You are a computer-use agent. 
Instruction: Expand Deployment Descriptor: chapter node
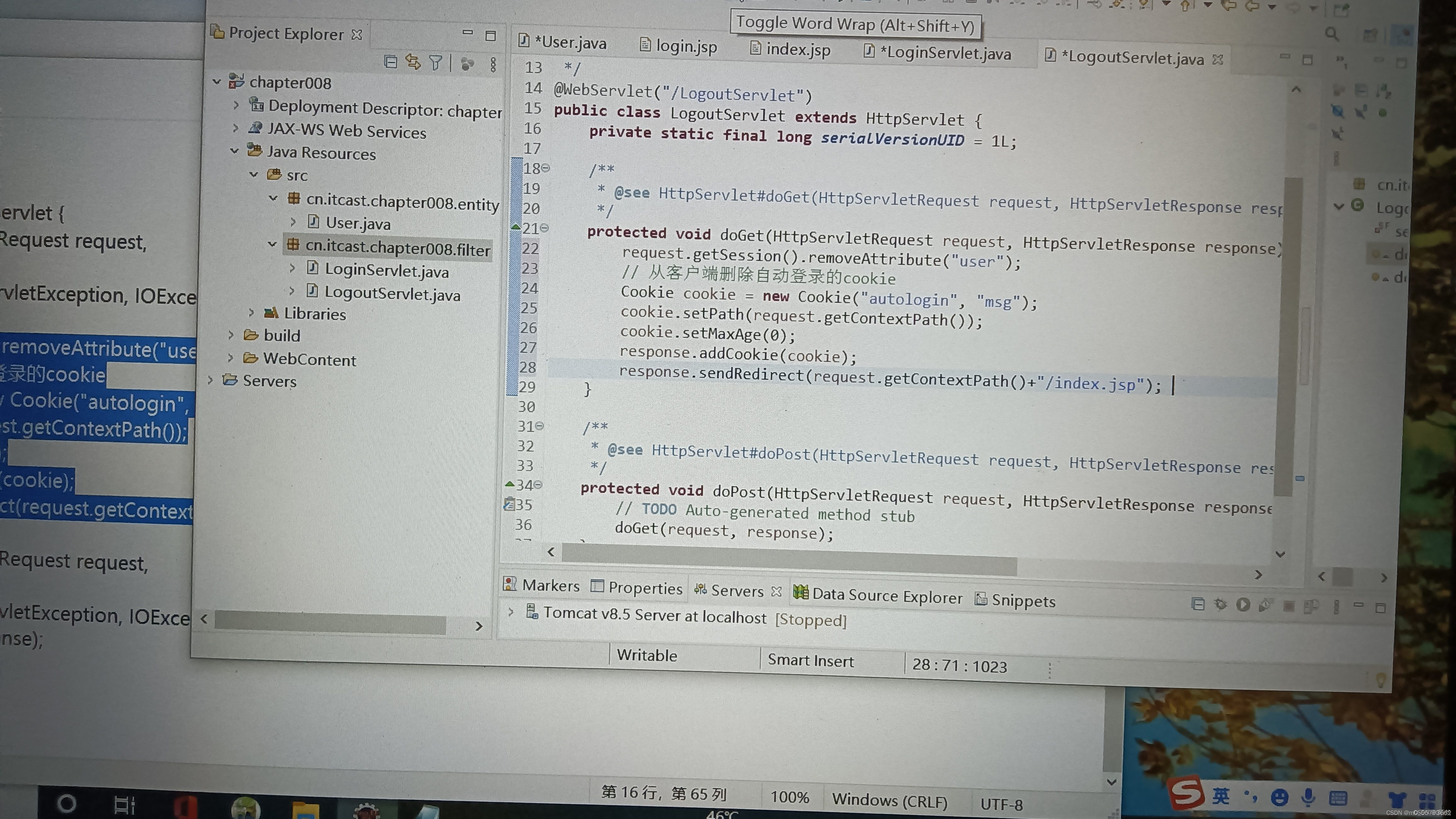(236, 105)
